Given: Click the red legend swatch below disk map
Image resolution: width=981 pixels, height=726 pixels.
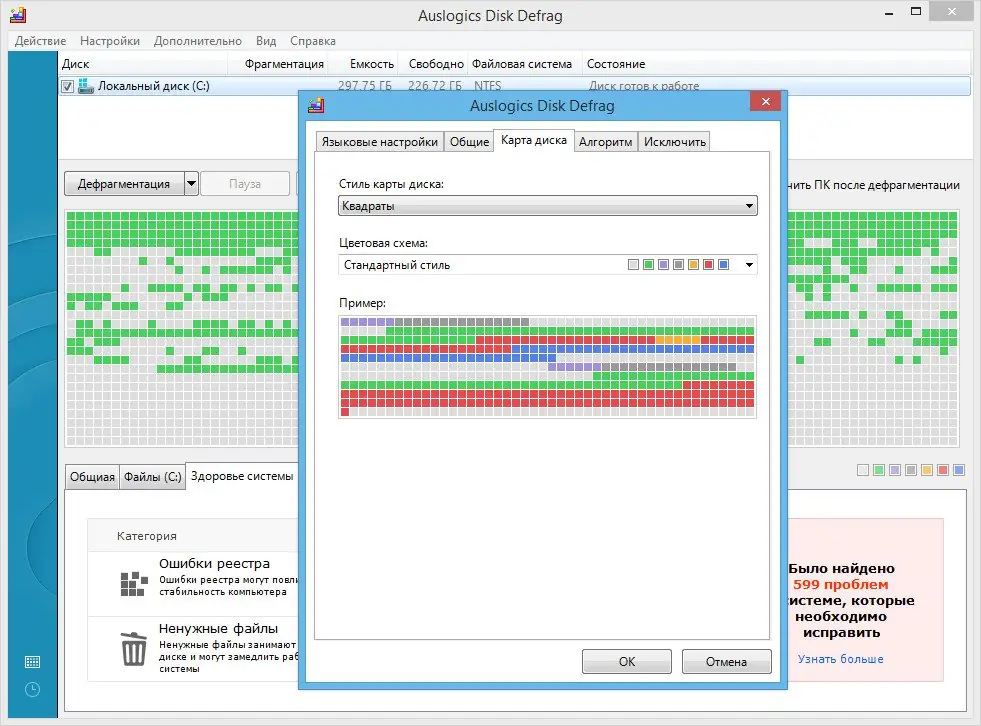Looking at the screenshot, I should (x=943, y=470).
